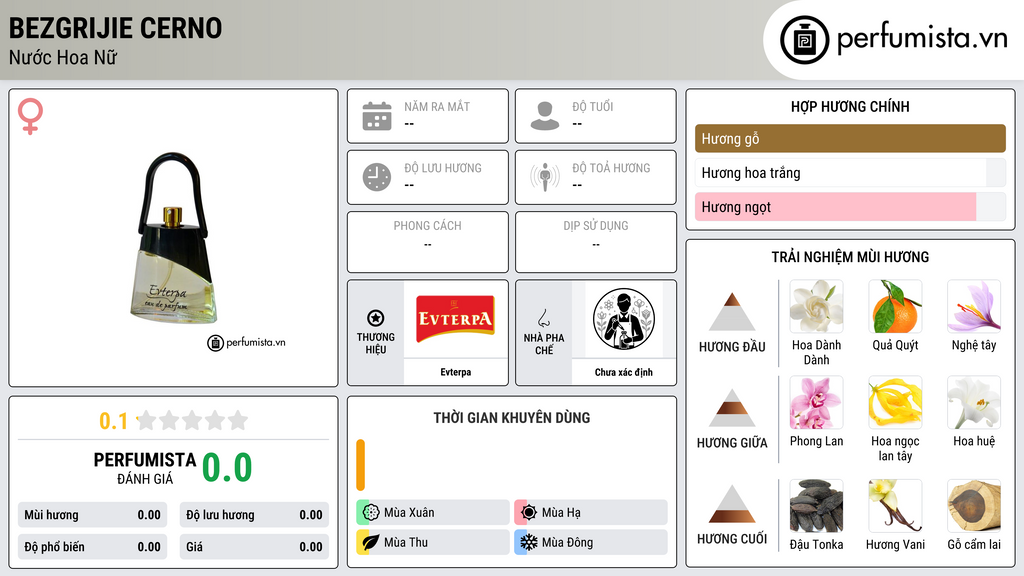Screen dimensions: 1024x576
Task: Select the Phong Lan note image
Action: pos(816,402)
